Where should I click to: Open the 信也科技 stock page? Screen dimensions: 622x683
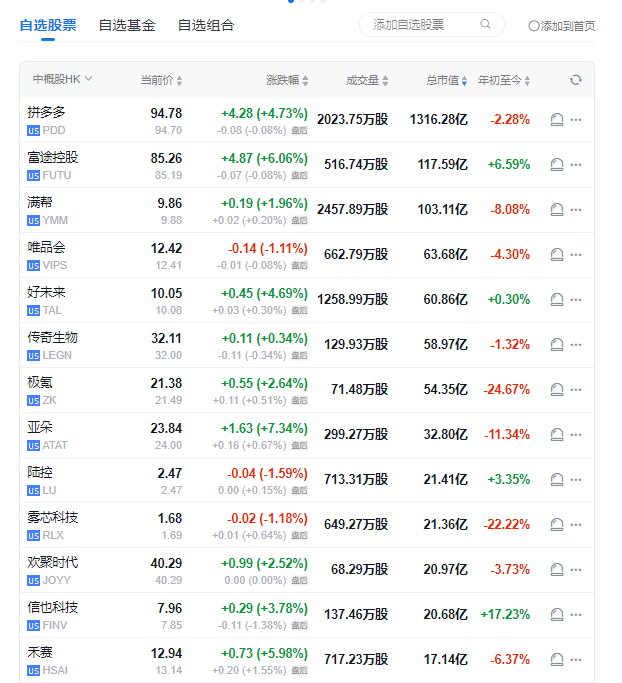(x=53, y=607)
